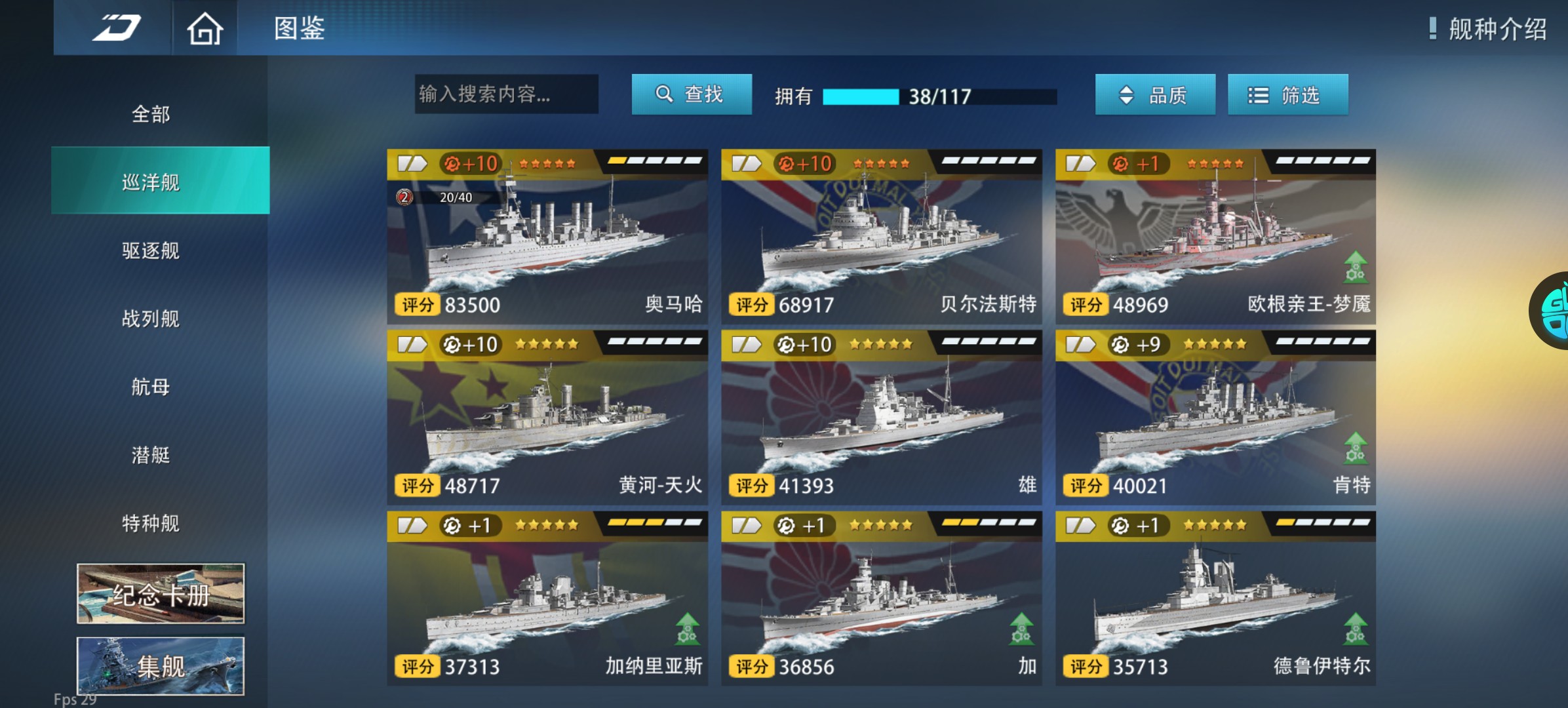Image resolution: width=1568 pixels, height=708 pixels.
Task: Switch to 全部 ships tab
Action: [151, 114]
